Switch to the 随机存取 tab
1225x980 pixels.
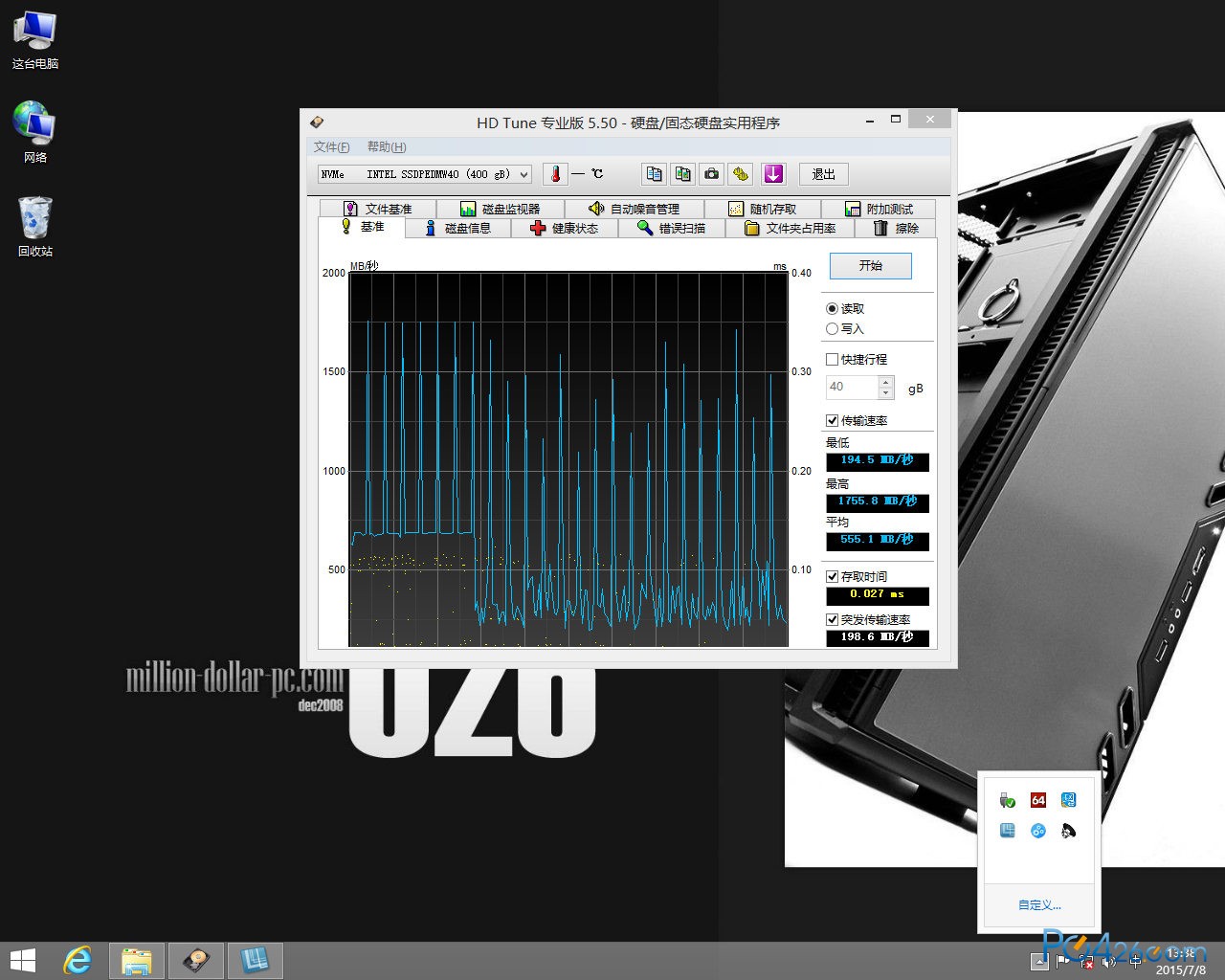(x=763, y=209)
